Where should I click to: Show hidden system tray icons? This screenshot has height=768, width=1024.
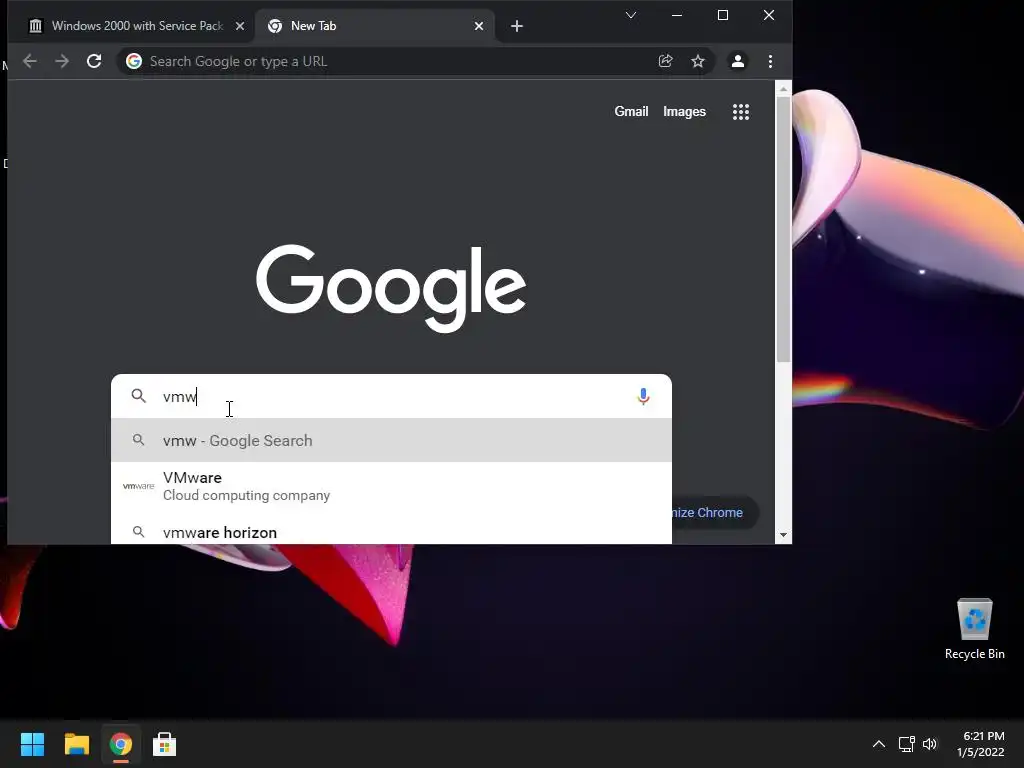(x=879, y=744)
